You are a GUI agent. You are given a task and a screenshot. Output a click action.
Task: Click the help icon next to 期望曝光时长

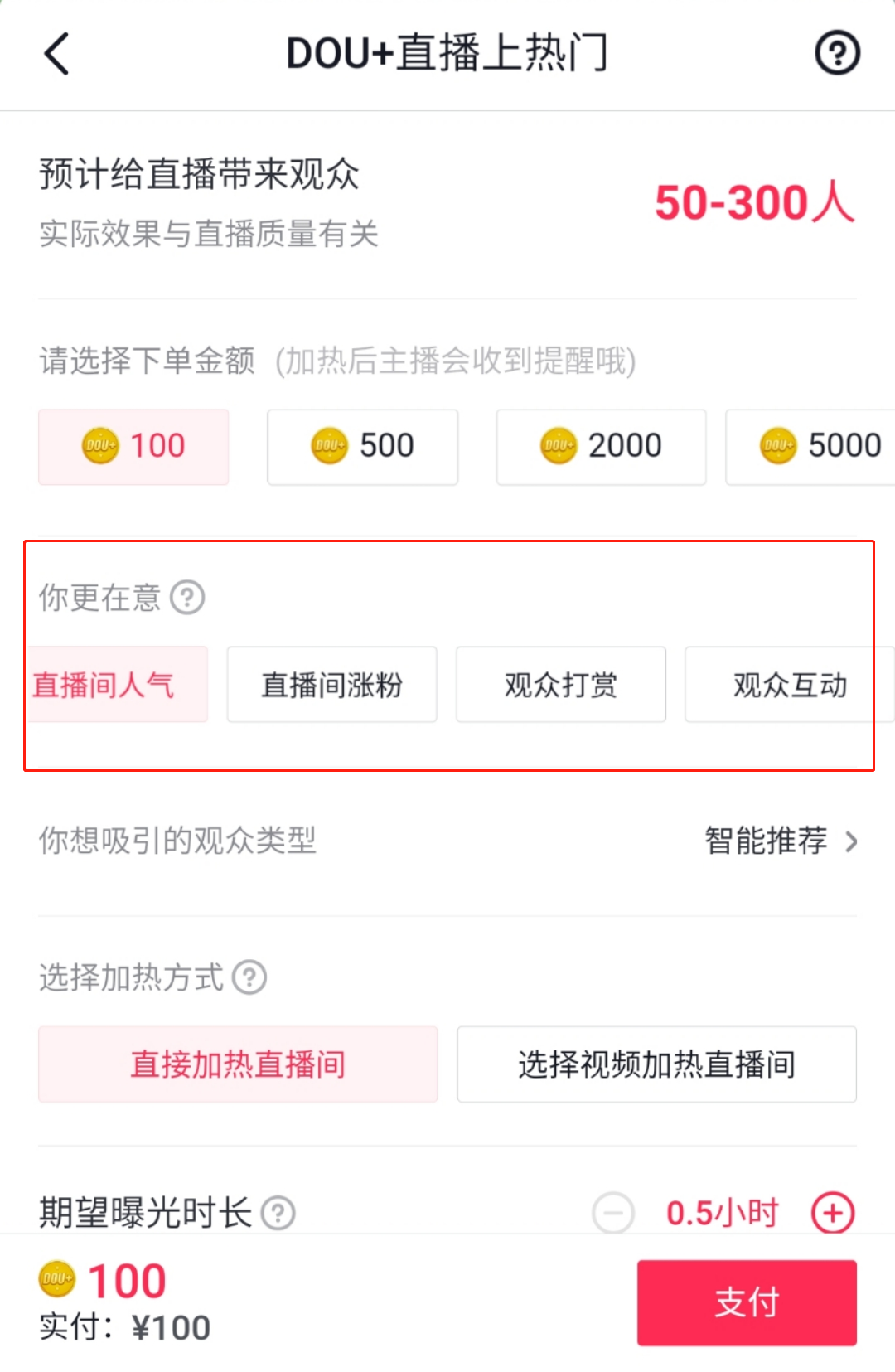coord(277,1213)
